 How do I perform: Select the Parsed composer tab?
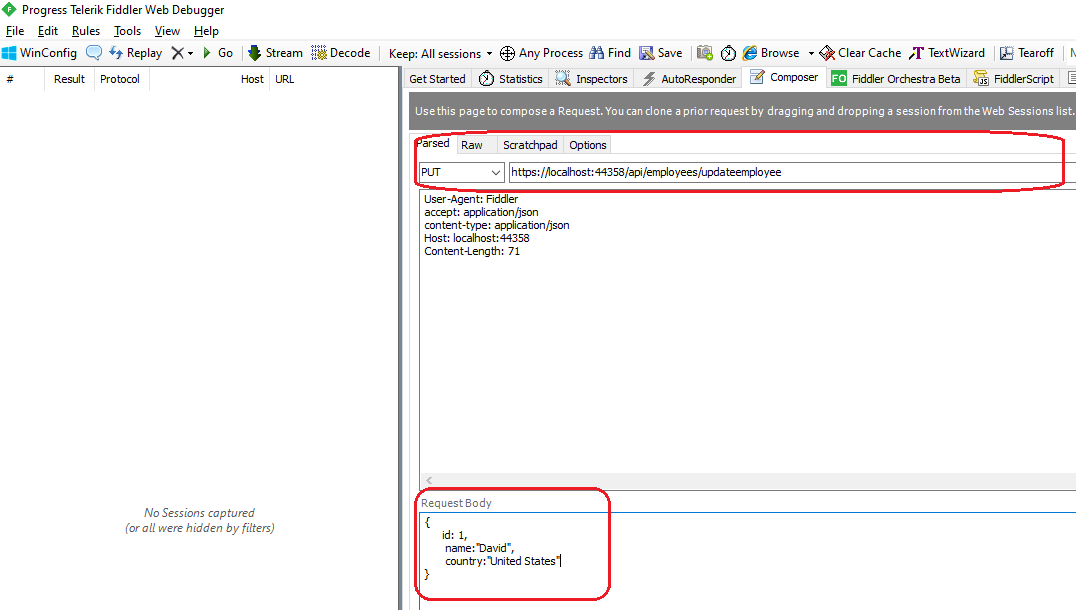coord(433,143)
